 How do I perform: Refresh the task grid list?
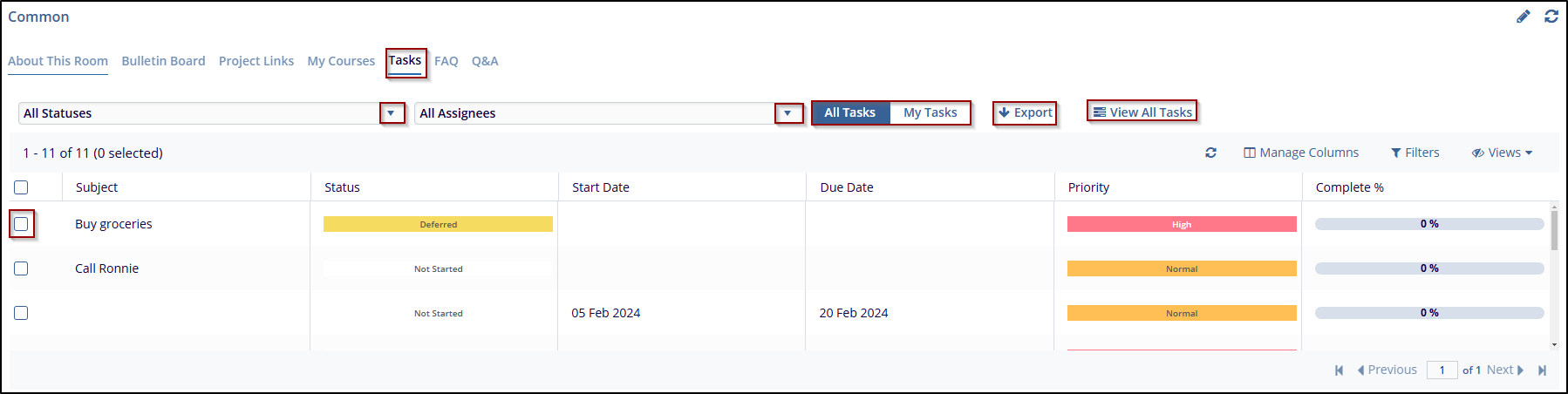point(1210,153)
